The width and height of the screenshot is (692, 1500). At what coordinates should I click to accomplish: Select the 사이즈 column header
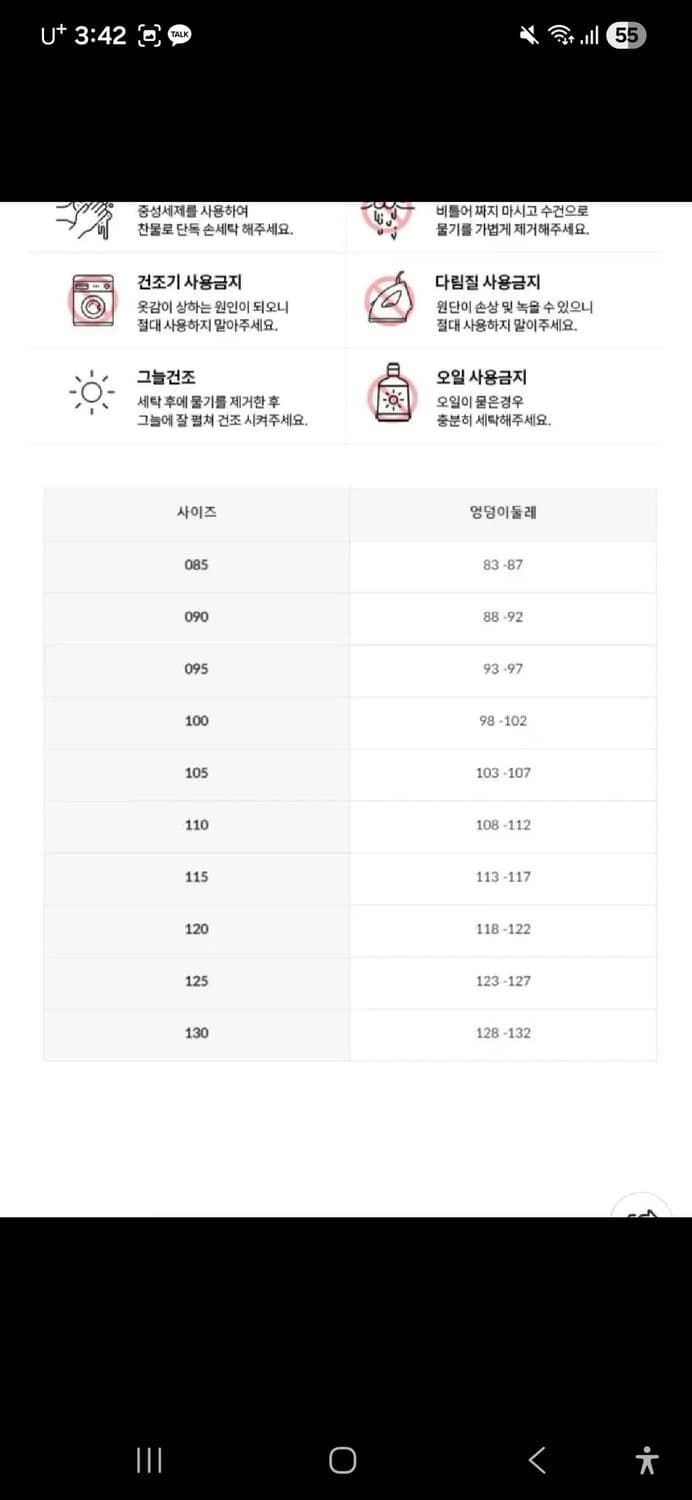pos(196,512)
